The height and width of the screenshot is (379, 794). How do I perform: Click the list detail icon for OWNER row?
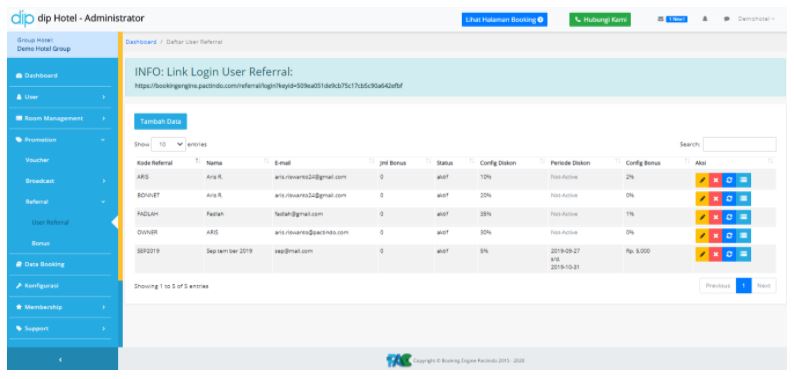pos(743,236)
